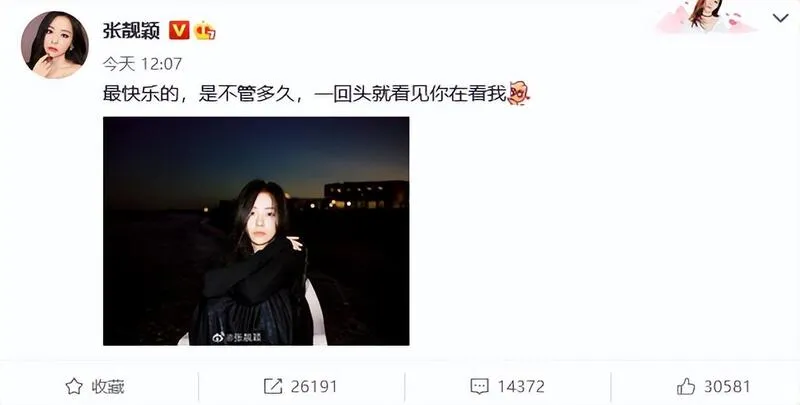Click the Weibo eye logo in photo watermark

click(218, 337)
